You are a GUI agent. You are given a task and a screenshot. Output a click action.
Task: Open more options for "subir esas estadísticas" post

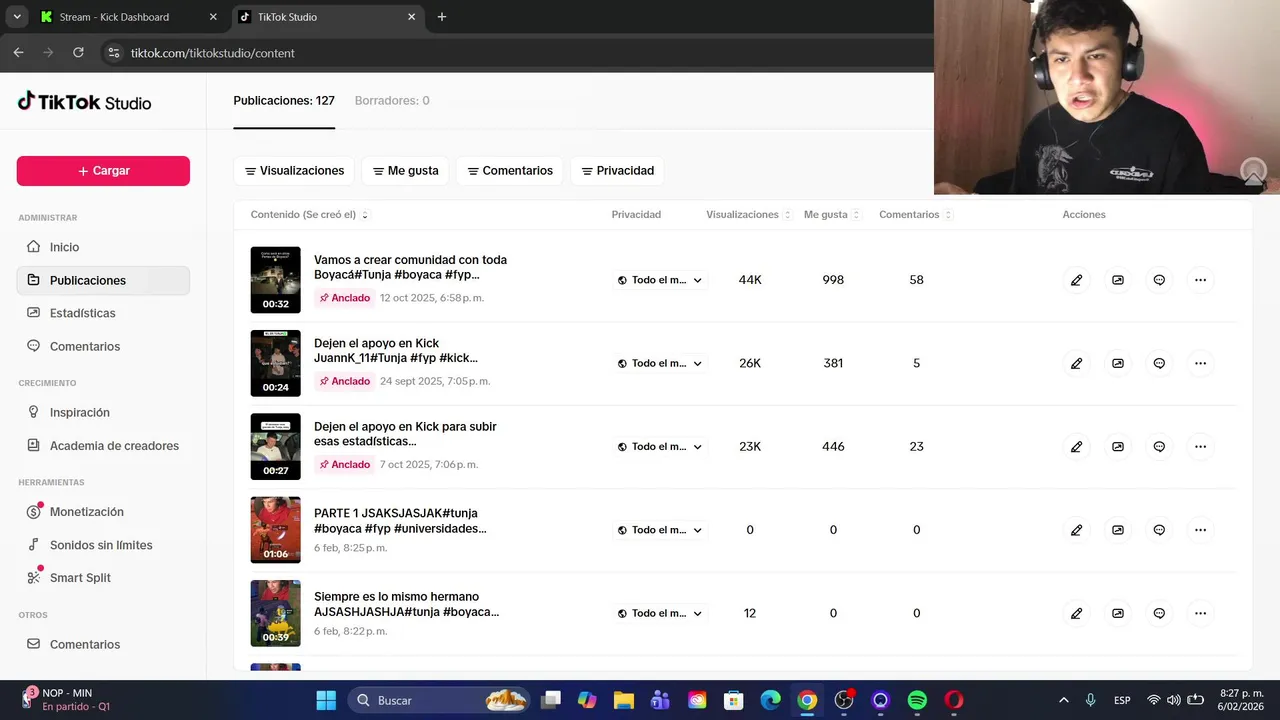(x=1200, y=447)
